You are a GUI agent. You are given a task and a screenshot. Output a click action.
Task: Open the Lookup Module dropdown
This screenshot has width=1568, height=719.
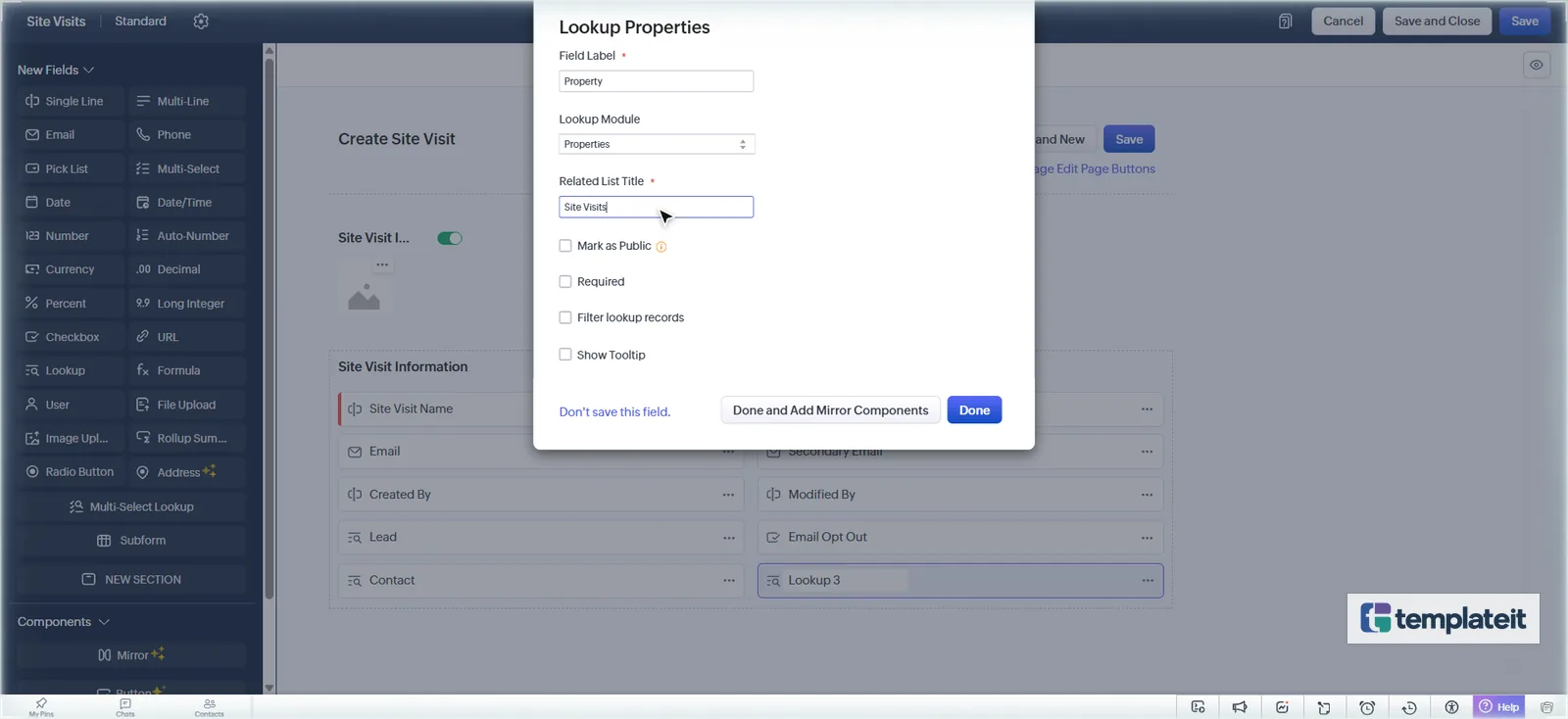[657, 144]
